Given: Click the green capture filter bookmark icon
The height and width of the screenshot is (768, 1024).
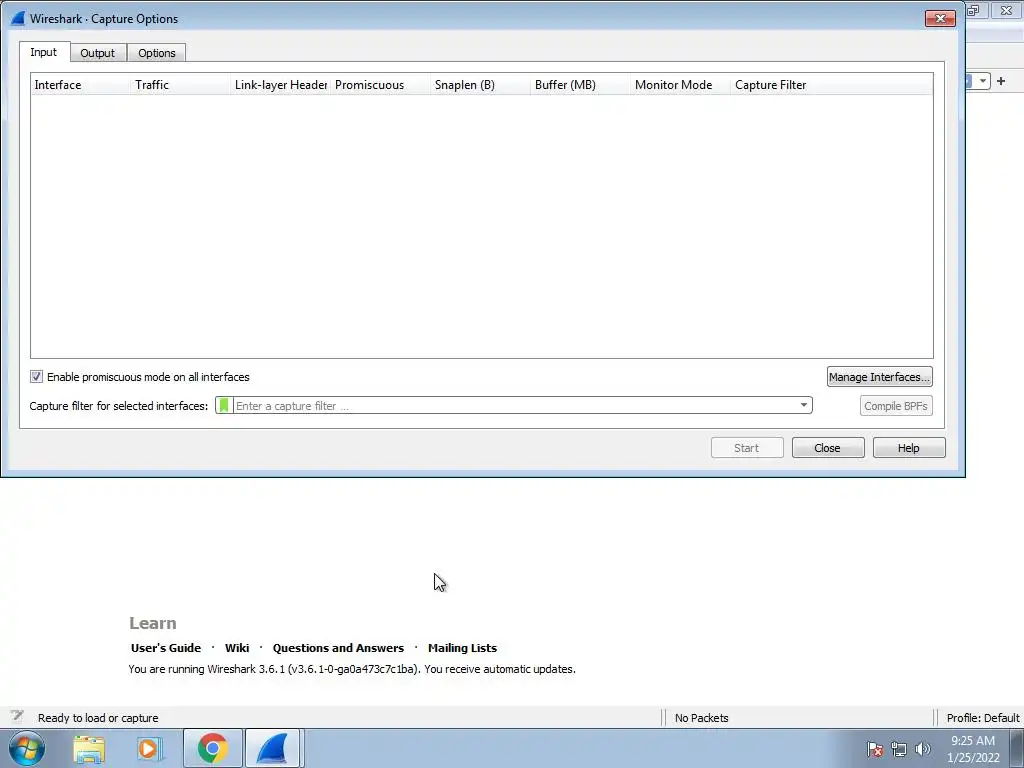Looking at the screenshot, I should tap(224, 406).
